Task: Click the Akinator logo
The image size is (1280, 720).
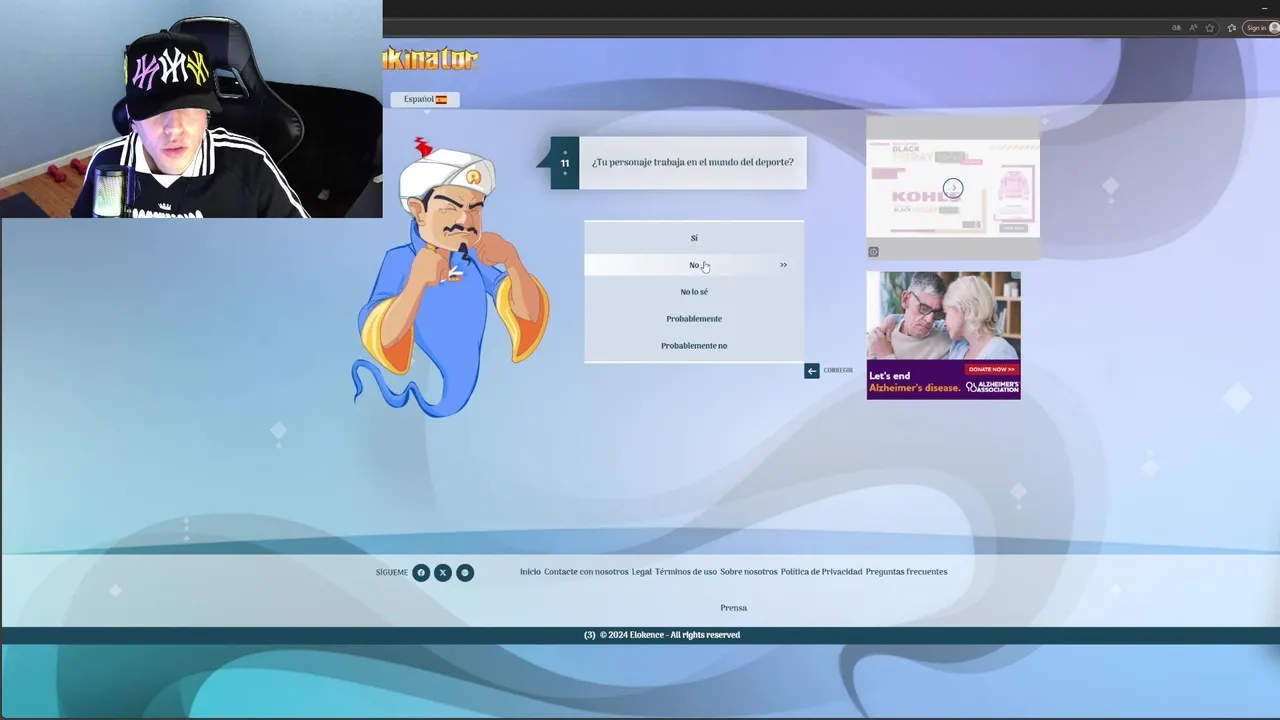Action: pyautogui.click(x=431, y=59)
